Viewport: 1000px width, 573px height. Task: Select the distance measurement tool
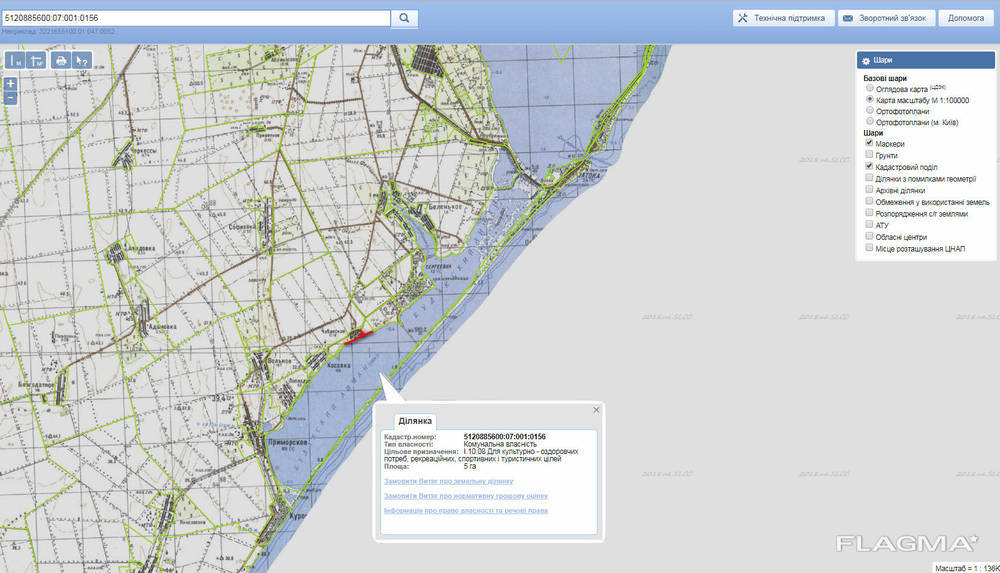click(16, 61)
